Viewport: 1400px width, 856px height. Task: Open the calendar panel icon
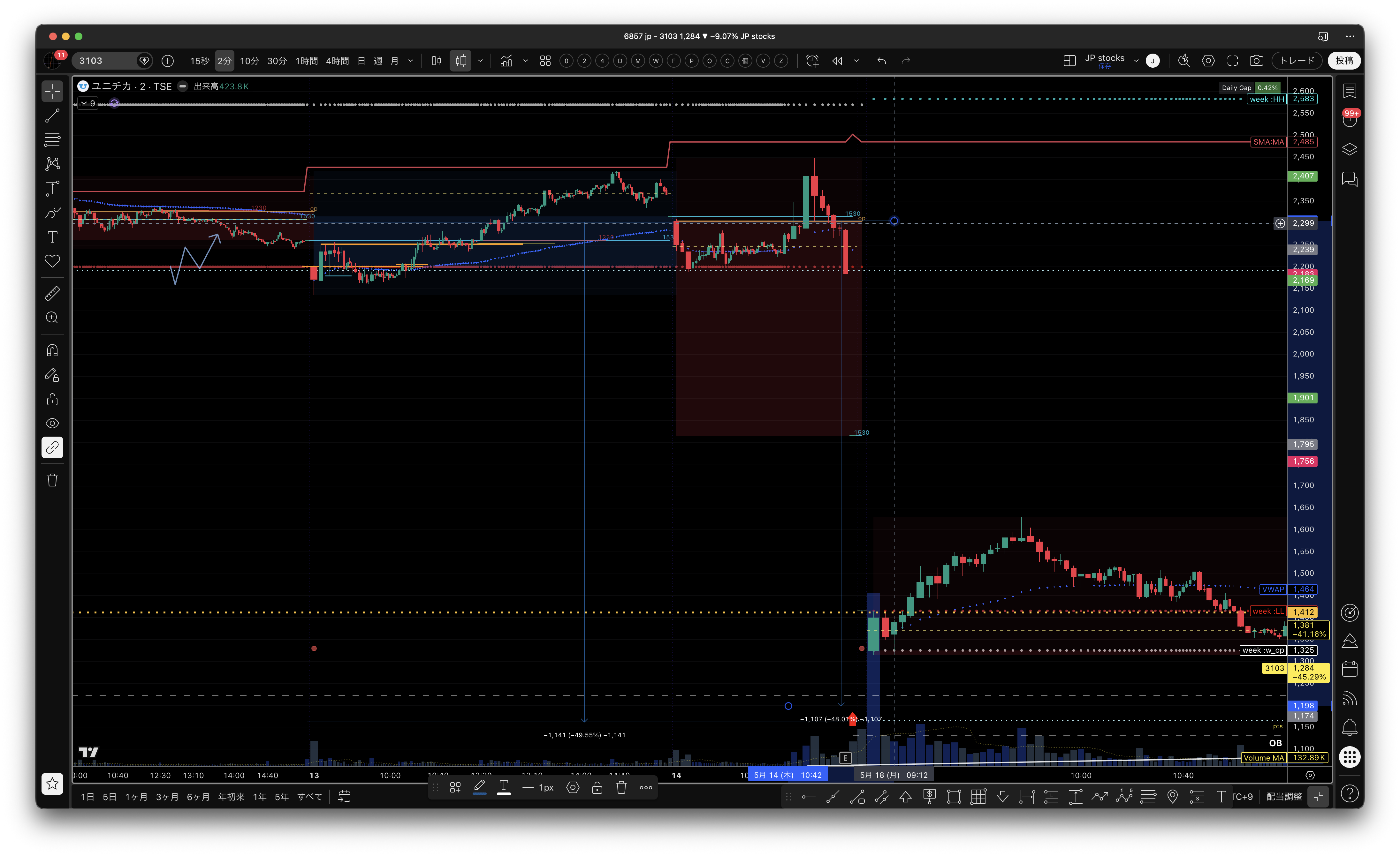point(1350,670)
